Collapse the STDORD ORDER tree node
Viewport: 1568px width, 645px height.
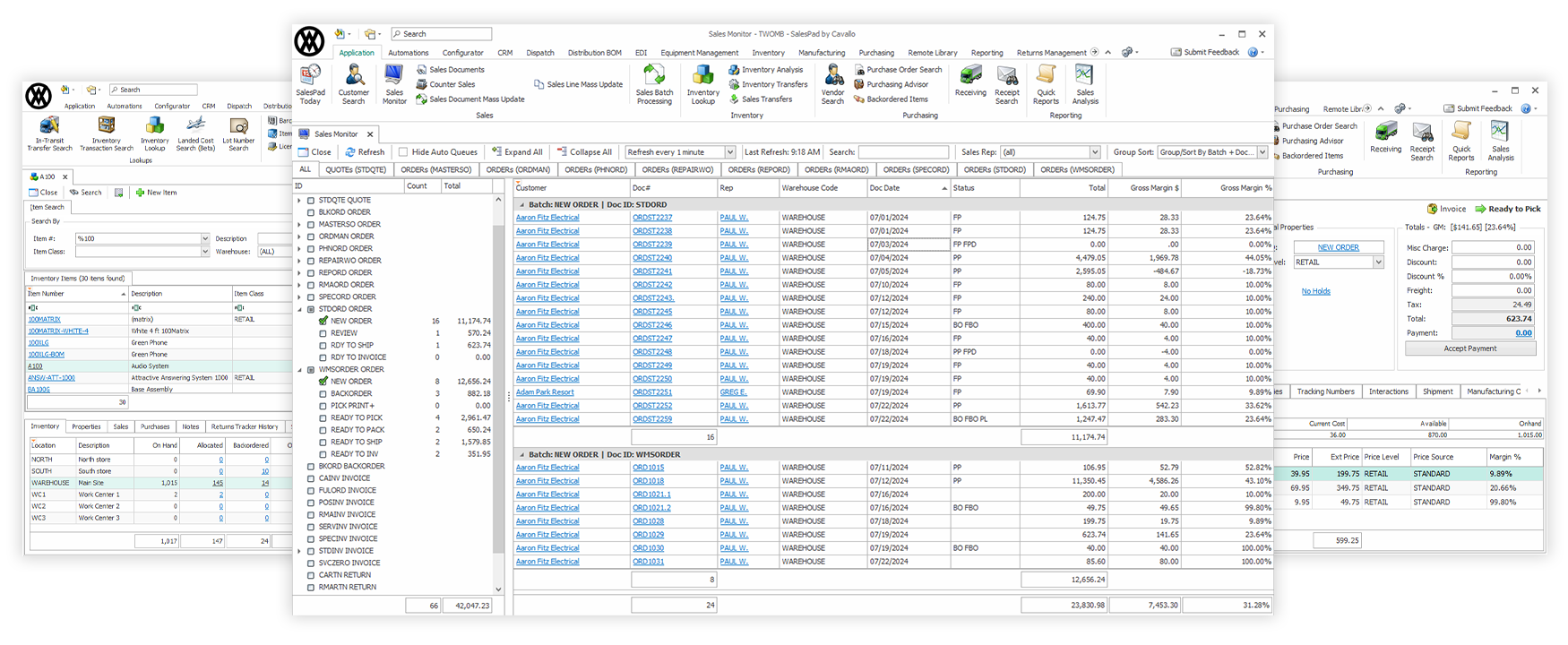tap(300, 309)
